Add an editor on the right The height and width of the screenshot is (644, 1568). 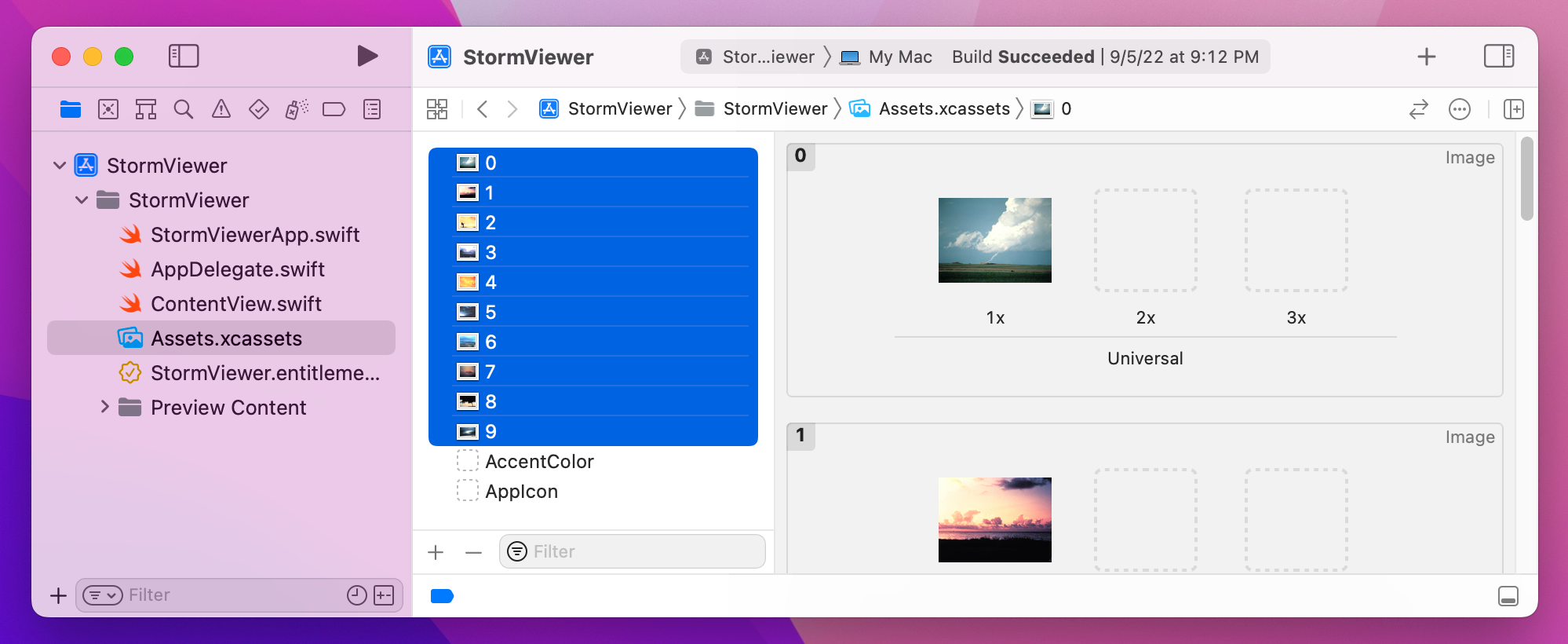pos(1514,109)
